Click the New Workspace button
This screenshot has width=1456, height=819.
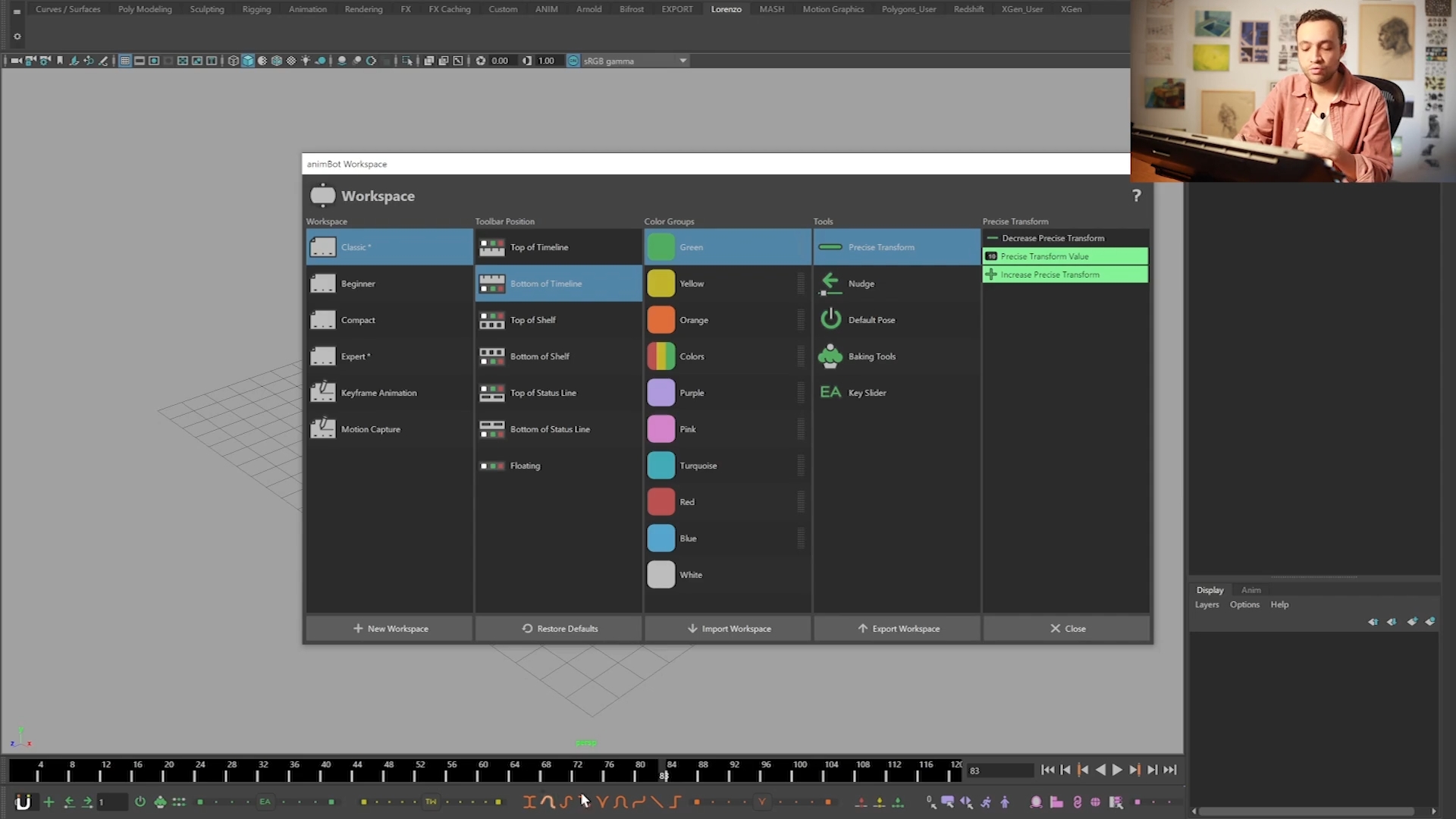[390, 629]
